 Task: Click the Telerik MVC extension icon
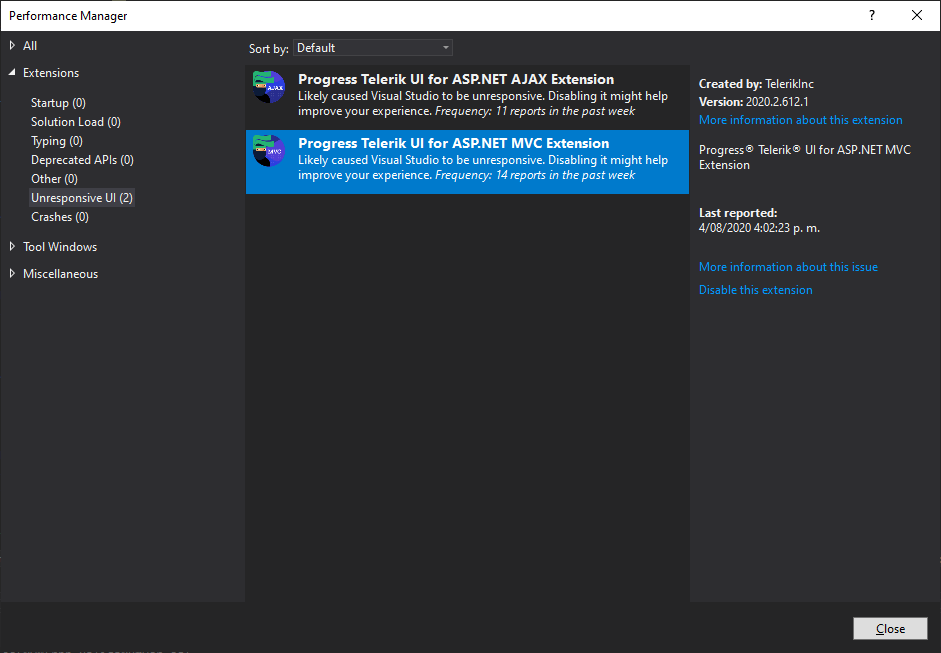(269, 151)
